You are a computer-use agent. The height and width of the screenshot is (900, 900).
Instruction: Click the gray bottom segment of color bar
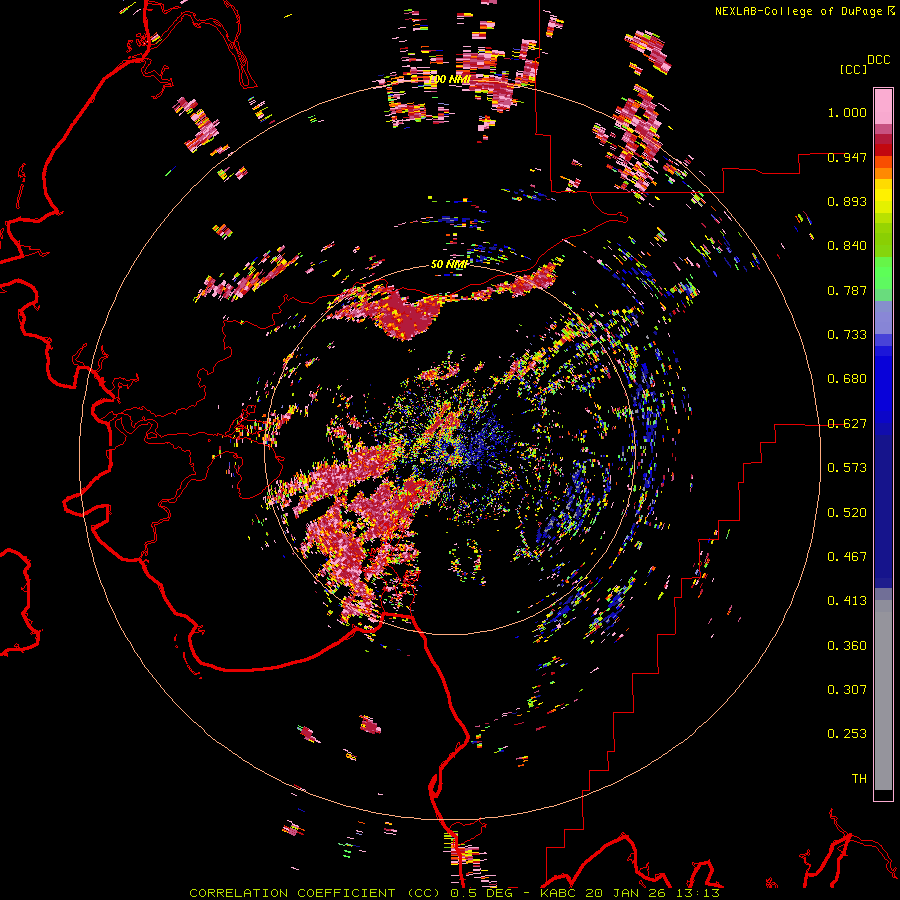pos(883,695)
